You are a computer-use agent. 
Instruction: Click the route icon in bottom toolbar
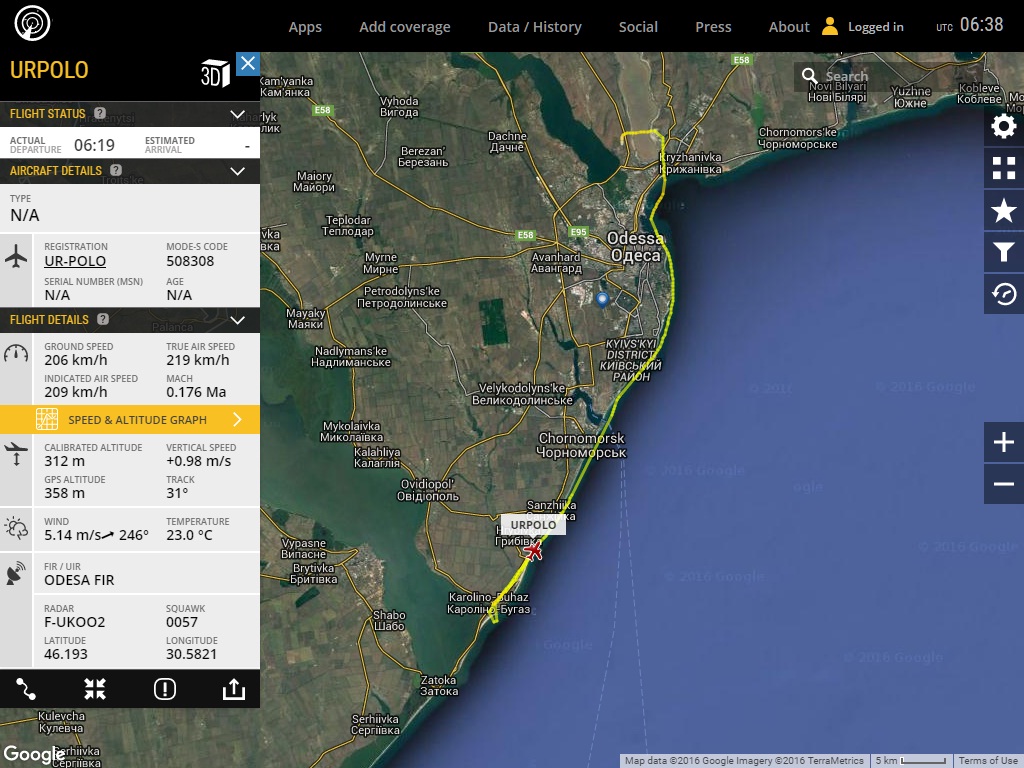[26, 688]
